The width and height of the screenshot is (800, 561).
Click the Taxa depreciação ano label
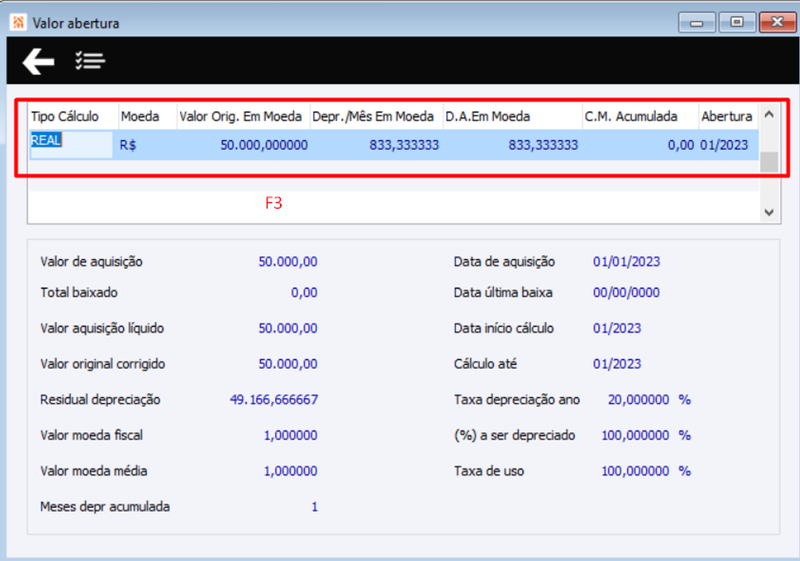coord(517,399)
